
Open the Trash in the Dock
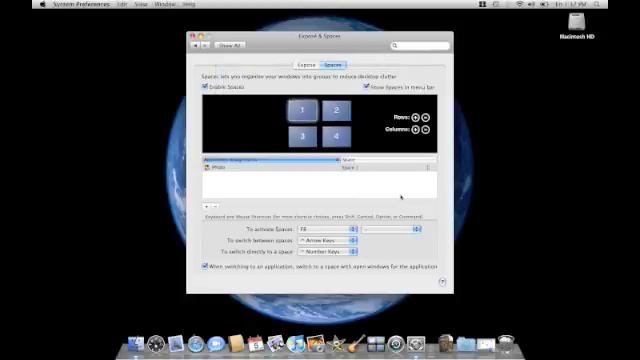506,344
